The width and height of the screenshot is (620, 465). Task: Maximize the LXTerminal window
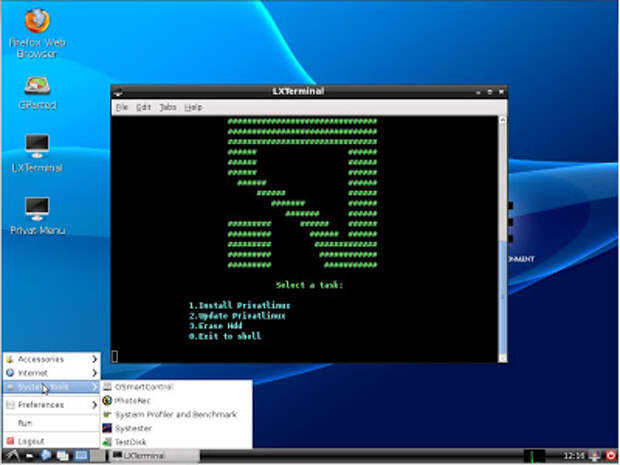pyautogui.click(x=490, y=92)
